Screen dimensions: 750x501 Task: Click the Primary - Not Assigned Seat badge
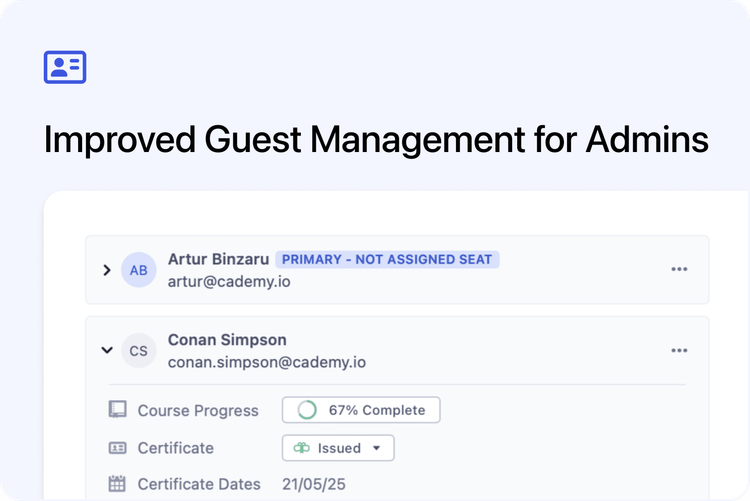pos(387,259)
